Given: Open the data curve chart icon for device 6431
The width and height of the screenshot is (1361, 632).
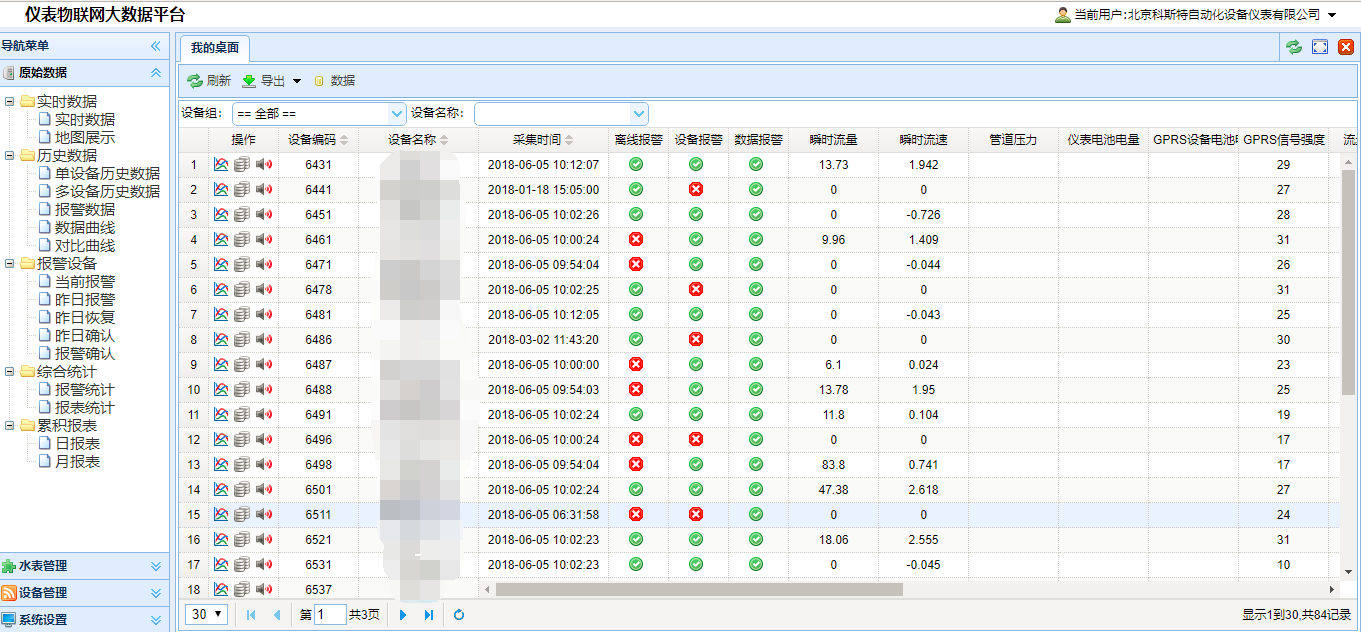Looking at the screenshot, I should point(222,164).
